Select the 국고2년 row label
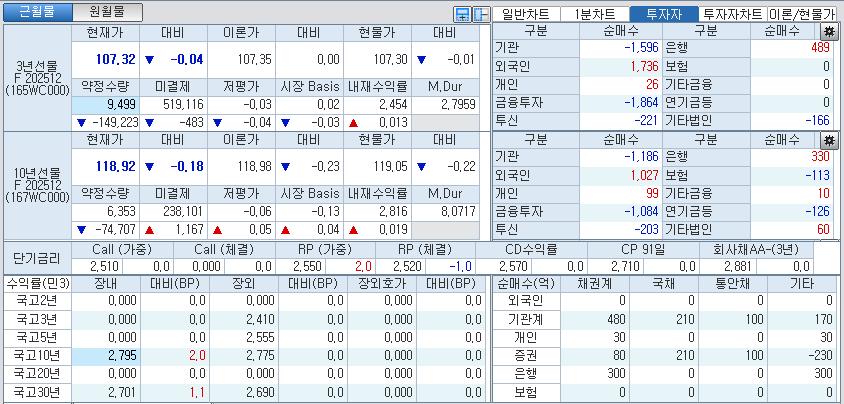 37,301
